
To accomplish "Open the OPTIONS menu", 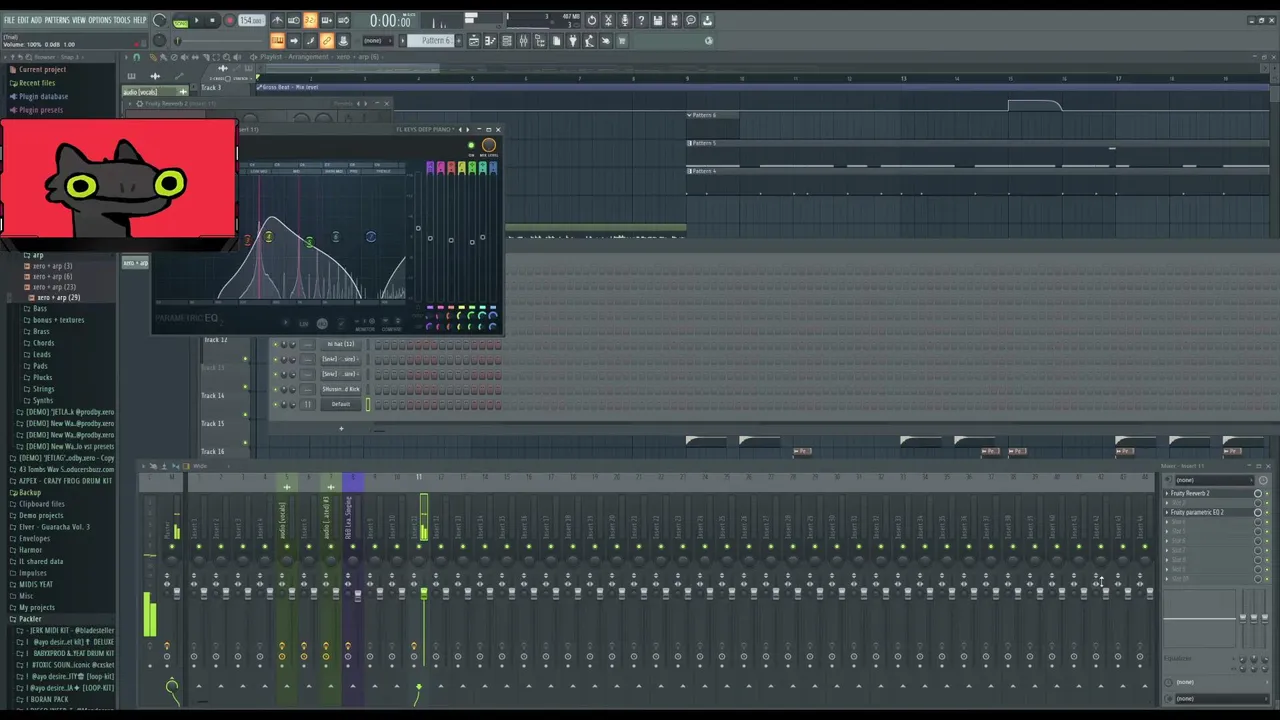I will pyautogui.click(x=100, y=20).
